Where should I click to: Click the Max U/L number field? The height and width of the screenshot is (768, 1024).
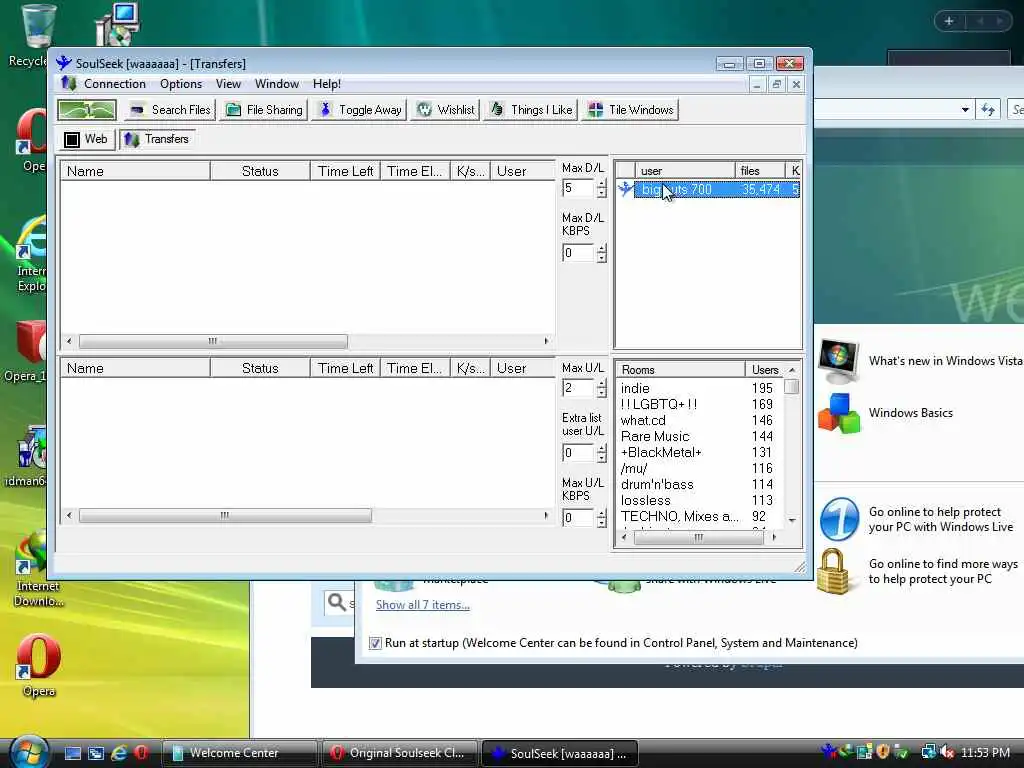click(578, 388)
